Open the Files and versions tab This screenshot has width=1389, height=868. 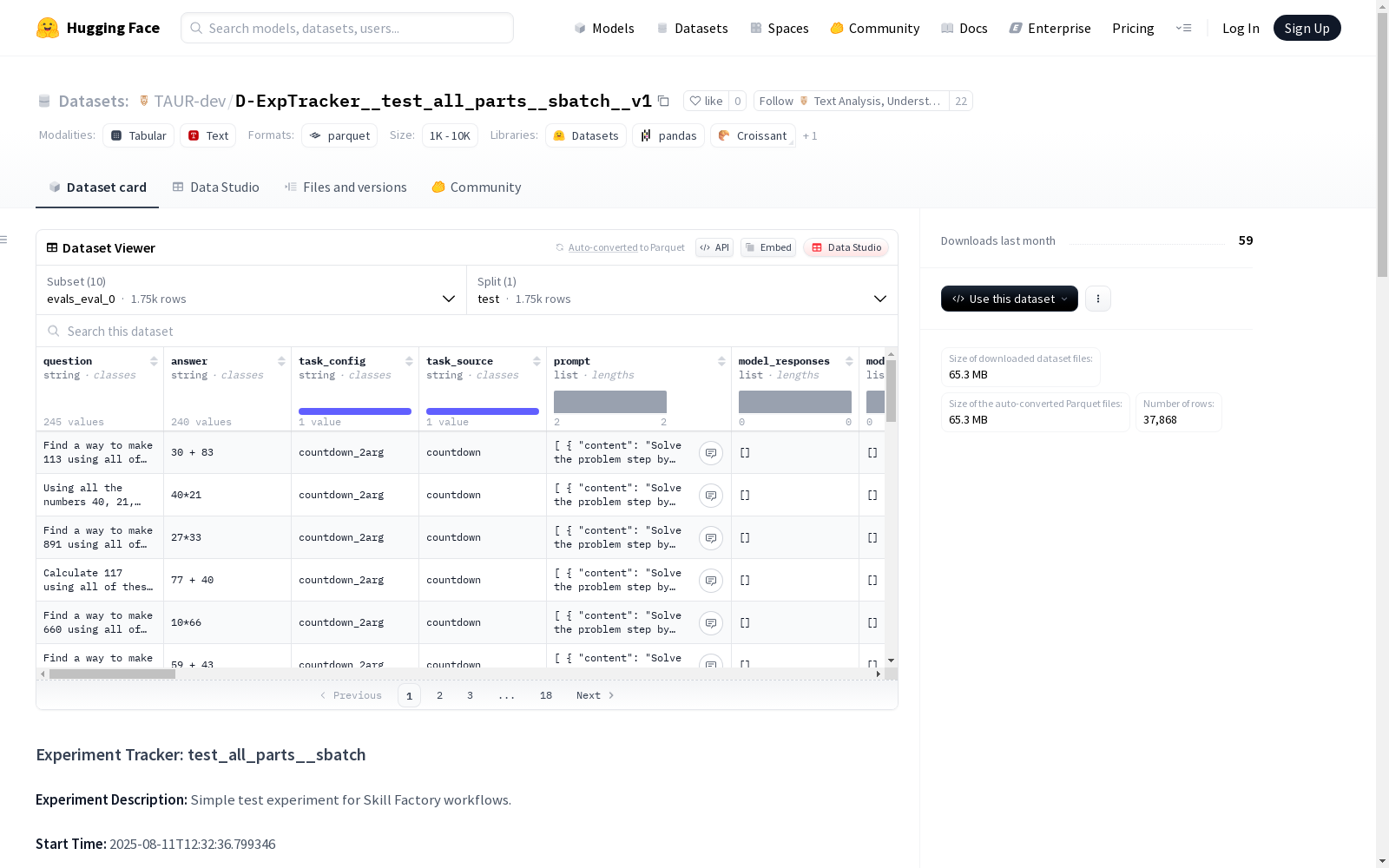tap(346, 187)
